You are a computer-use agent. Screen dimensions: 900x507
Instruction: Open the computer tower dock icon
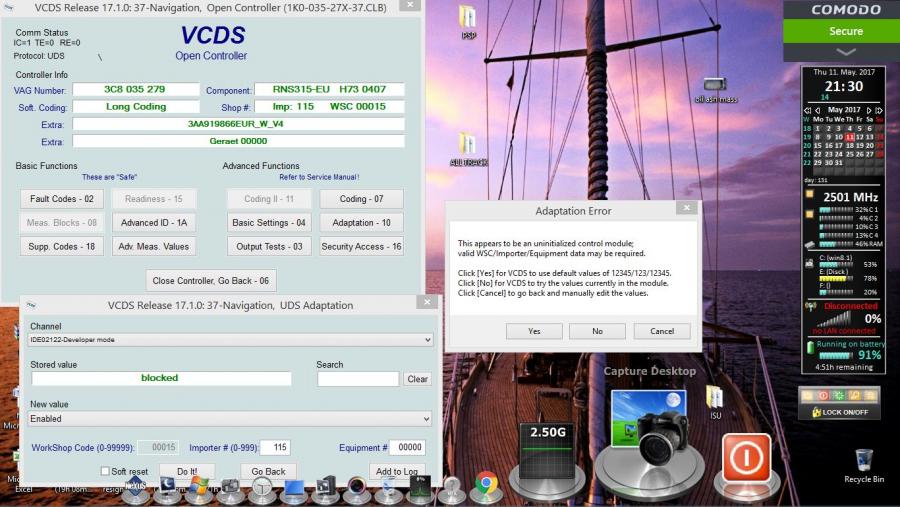pos(325,489)
